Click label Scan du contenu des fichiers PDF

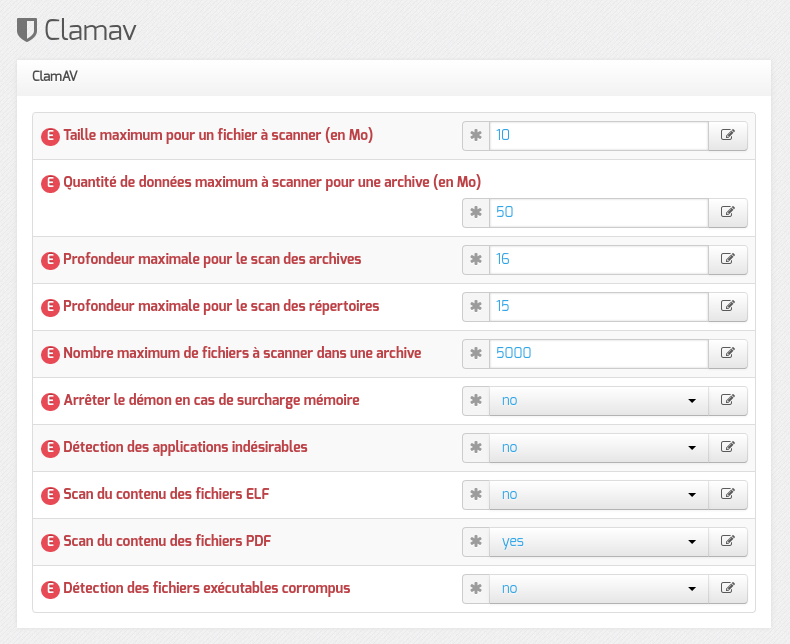click(167, 541)
